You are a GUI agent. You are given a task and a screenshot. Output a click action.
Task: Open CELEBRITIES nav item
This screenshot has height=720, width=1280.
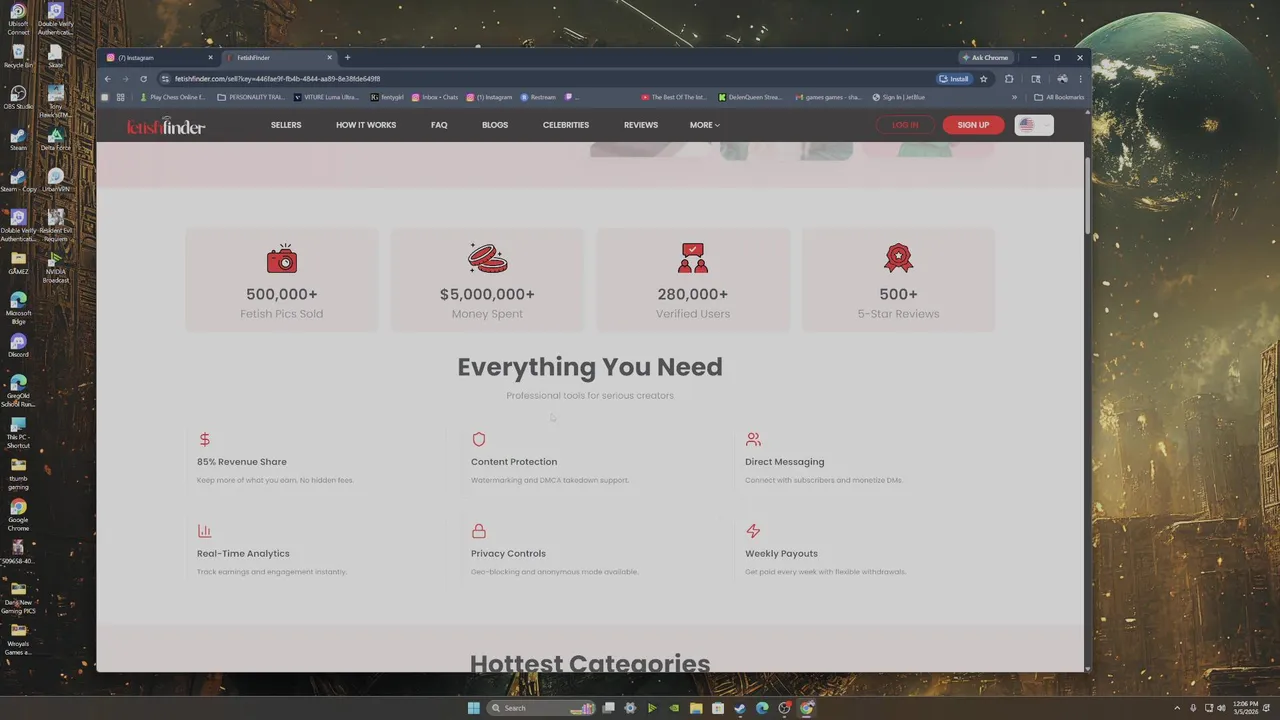pyautogui.click(x=566, y=125)
